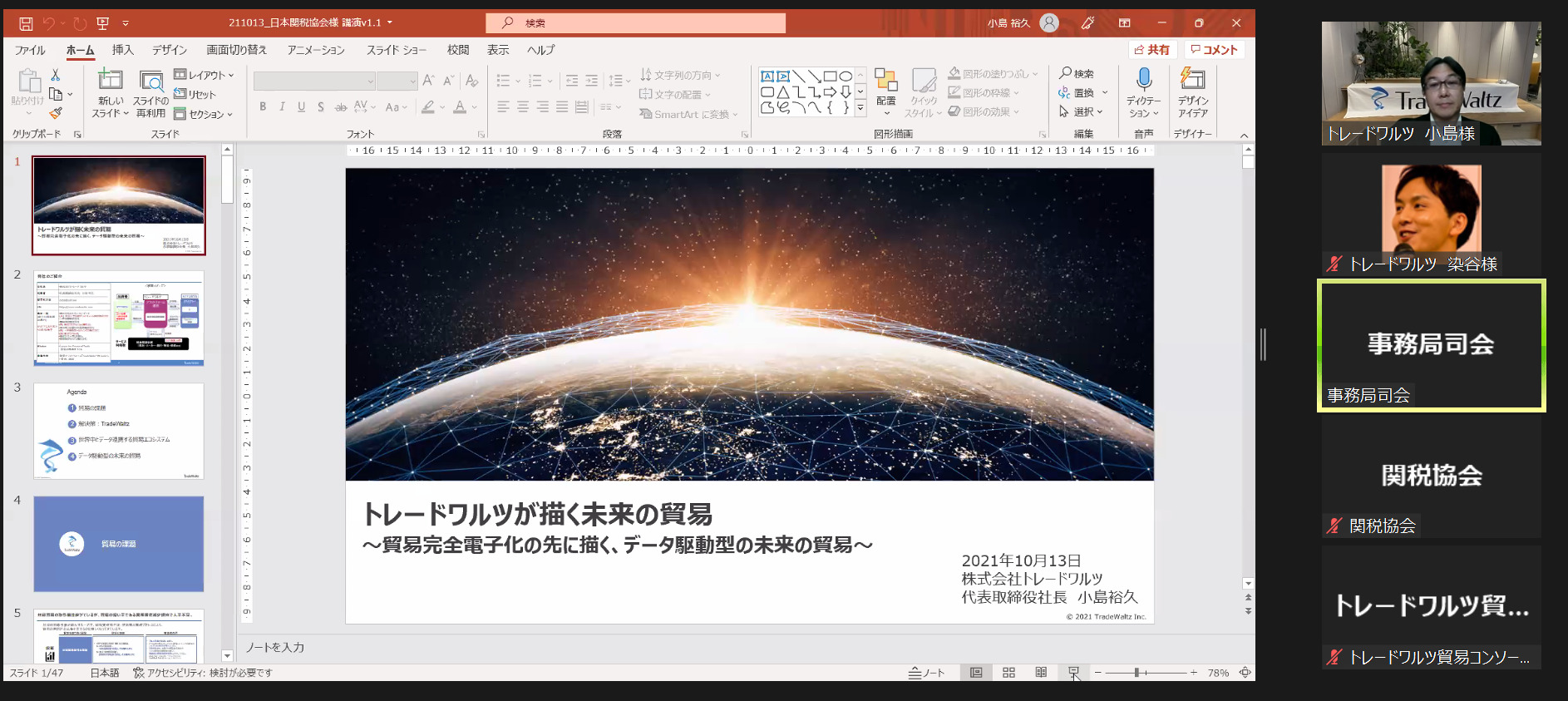Switch to Transitions (画面切り替え) tab
This screenshot has height=701, width=1568.
click(x=237, y=50)
